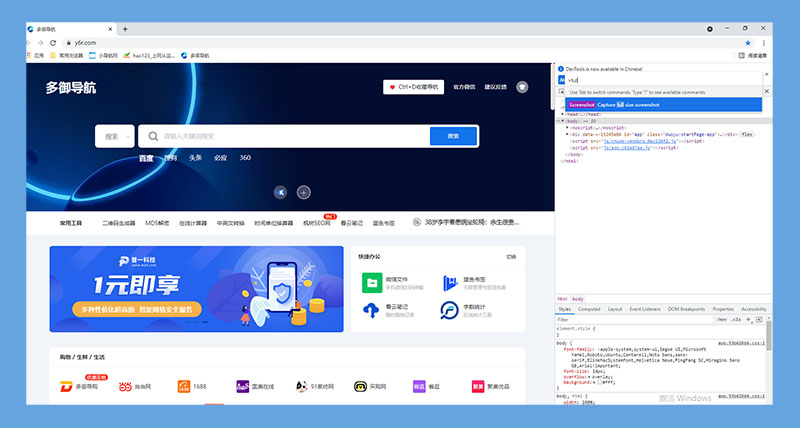The image size is (800, 428).
Task: Open the 搜索 type dropdown
Action: pyautogui.click(x=115, y=136)
